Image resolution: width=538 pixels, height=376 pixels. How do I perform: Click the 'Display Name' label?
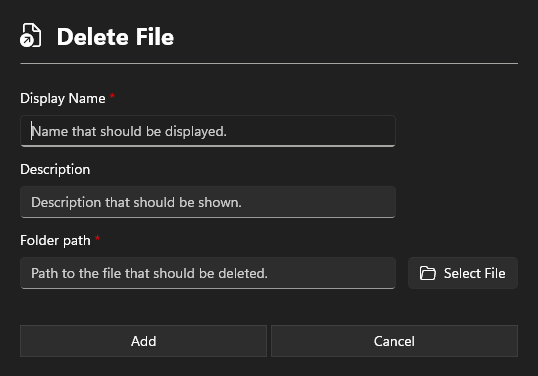(x=63, y=98)
